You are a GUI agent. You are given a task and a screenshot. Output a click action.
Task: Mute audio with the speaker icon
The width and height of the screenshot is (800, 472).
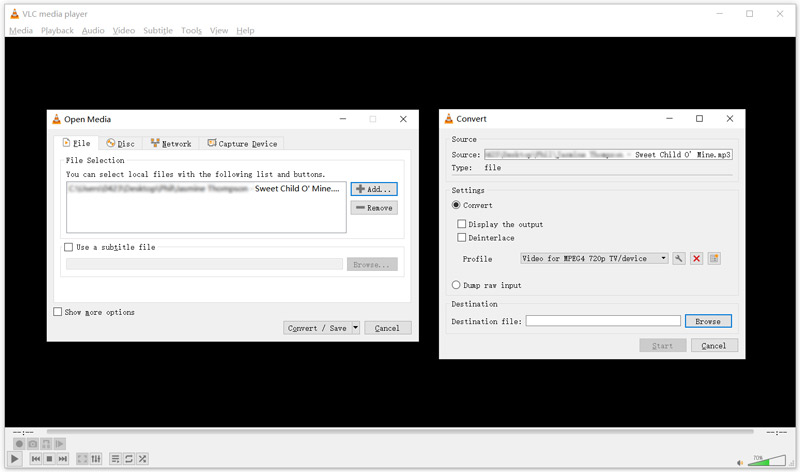pos(740,462)
